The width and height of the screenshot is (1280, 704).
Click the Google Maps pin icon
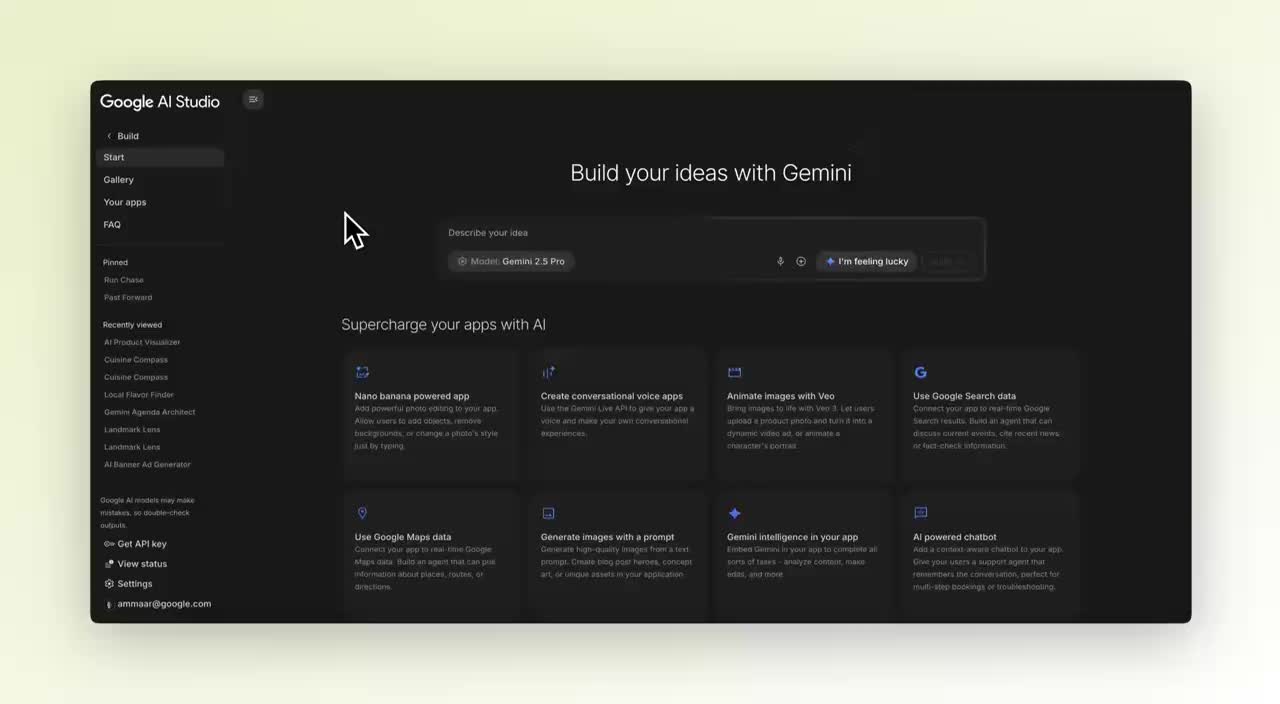362,513
